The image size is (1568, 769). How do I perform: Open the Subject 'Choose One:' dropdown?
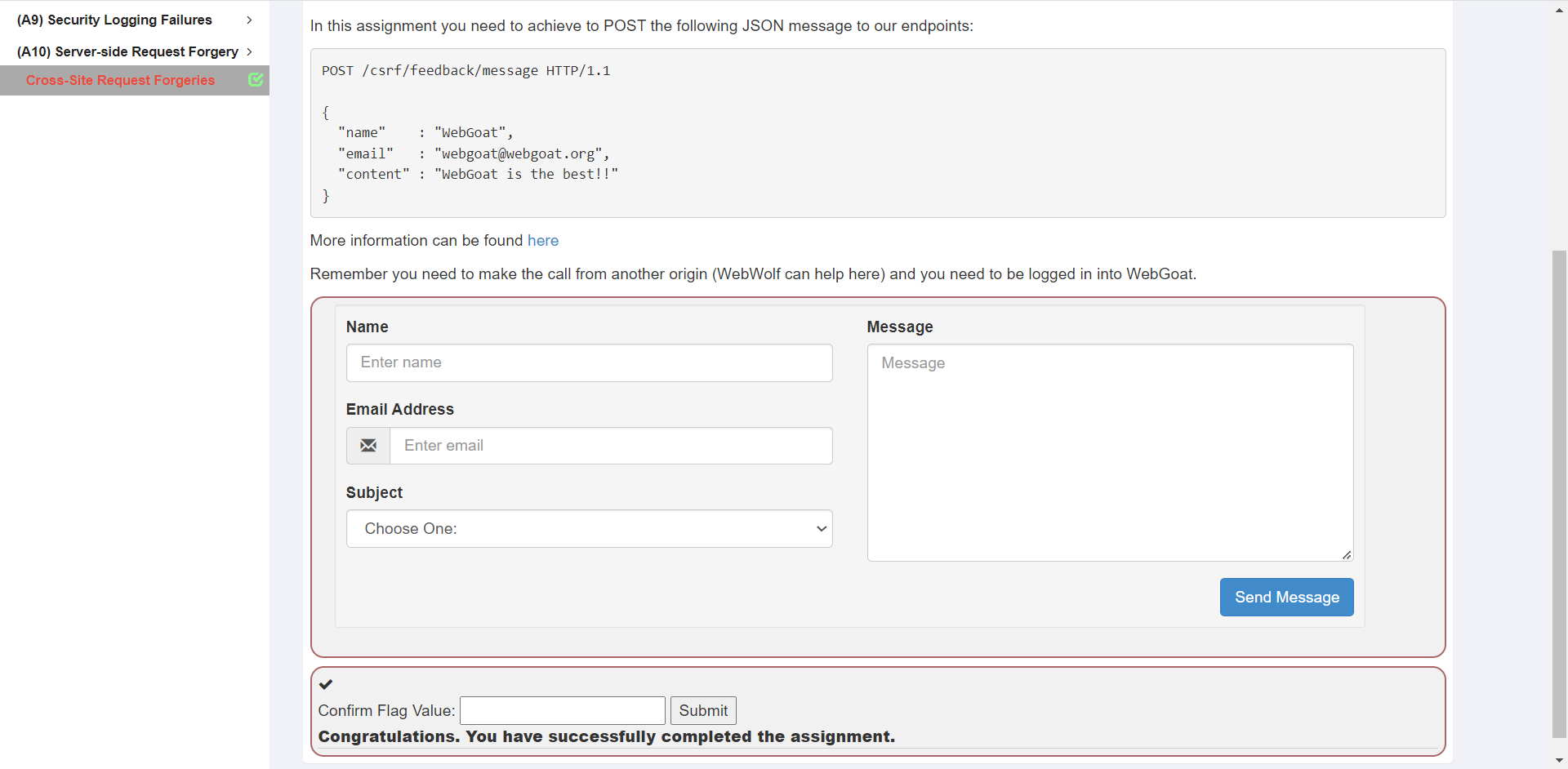[x=589, y=529]
